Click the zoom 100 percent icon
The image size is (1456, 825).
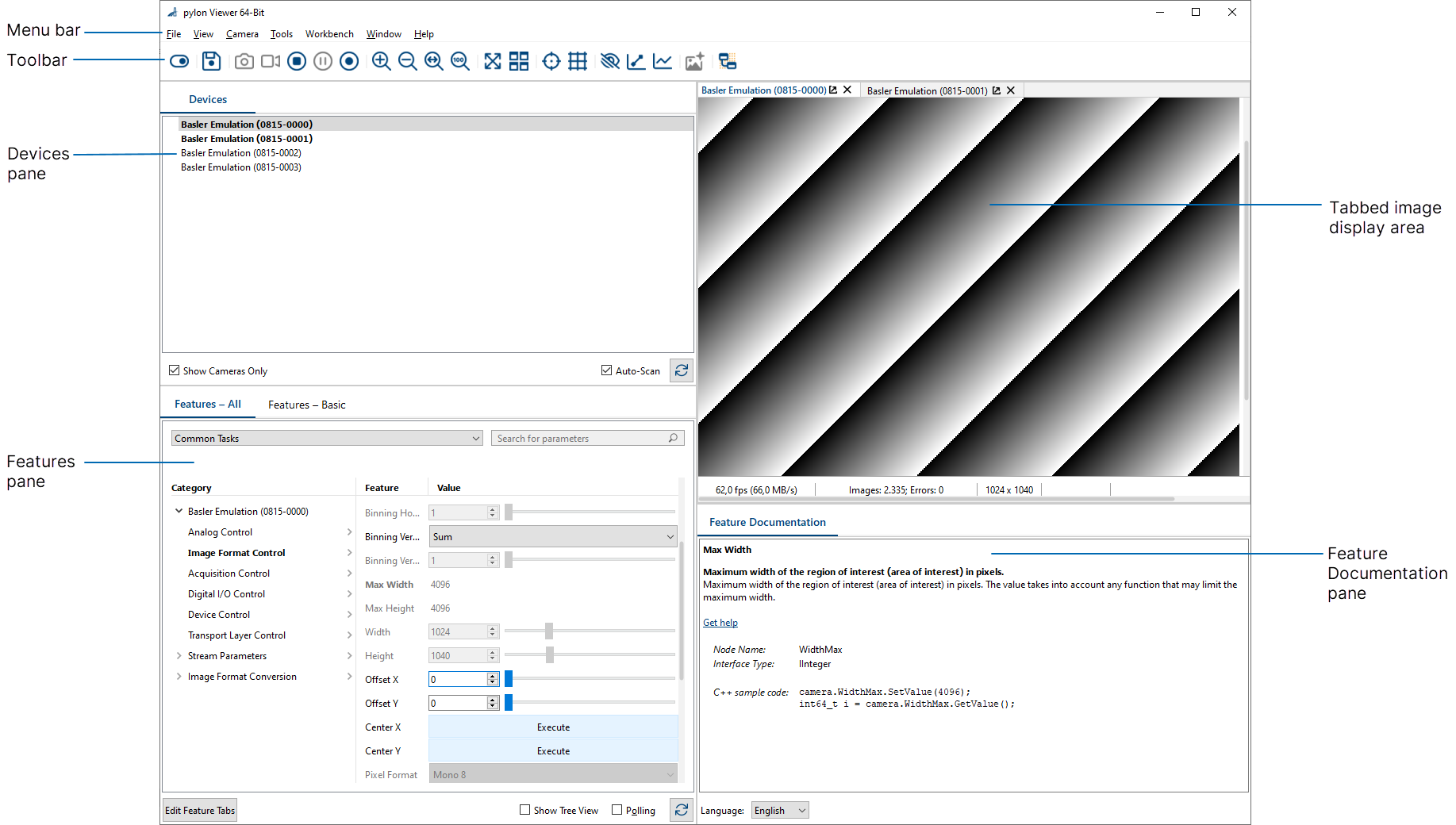point(460,61)
